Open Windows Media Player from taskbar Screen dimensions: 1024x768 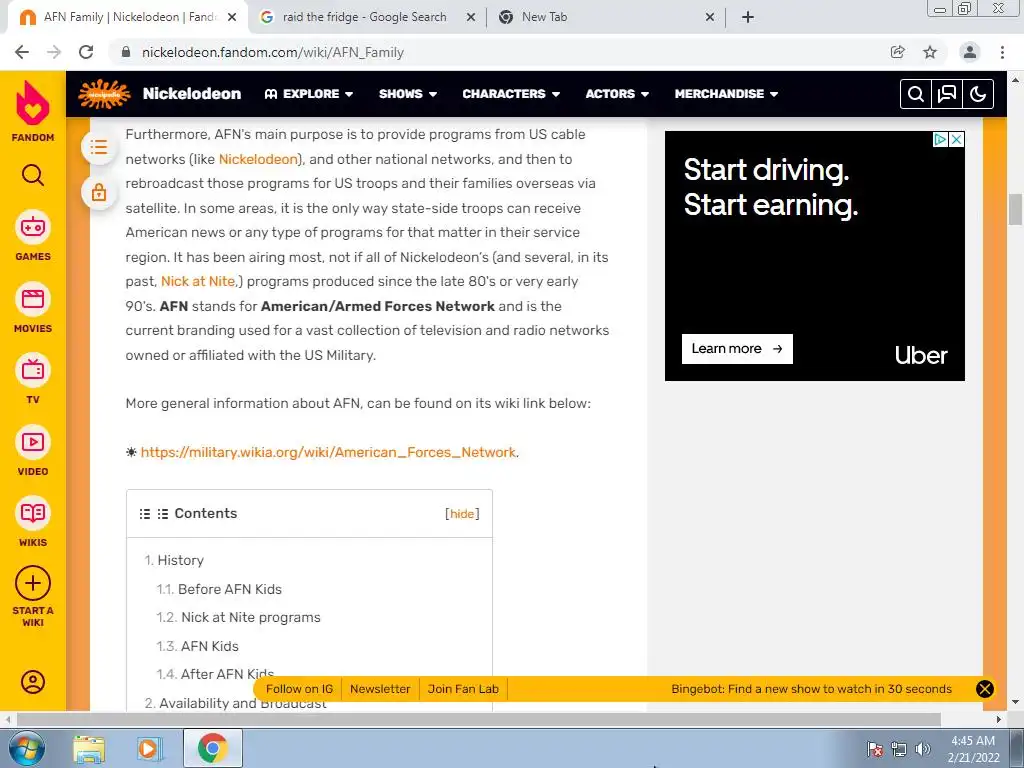(x=149, y=748)
